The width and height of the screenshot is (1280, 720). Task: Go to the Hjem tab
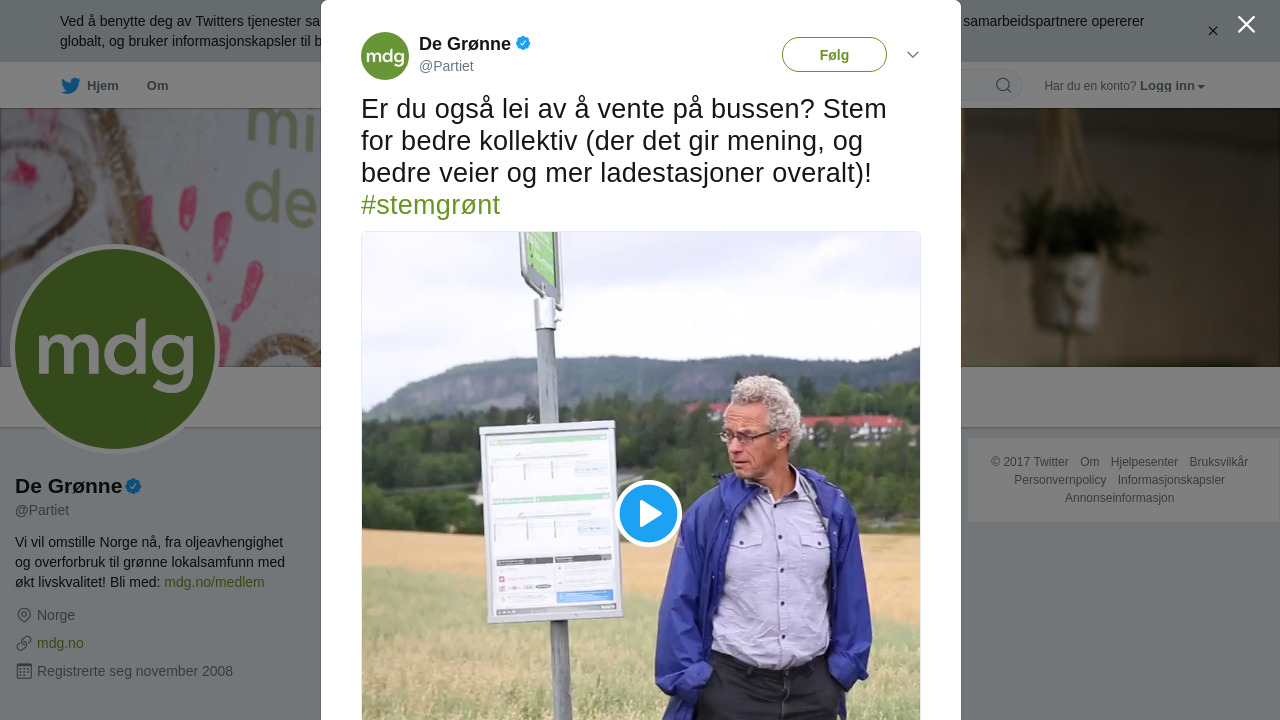tap(103, 86)
